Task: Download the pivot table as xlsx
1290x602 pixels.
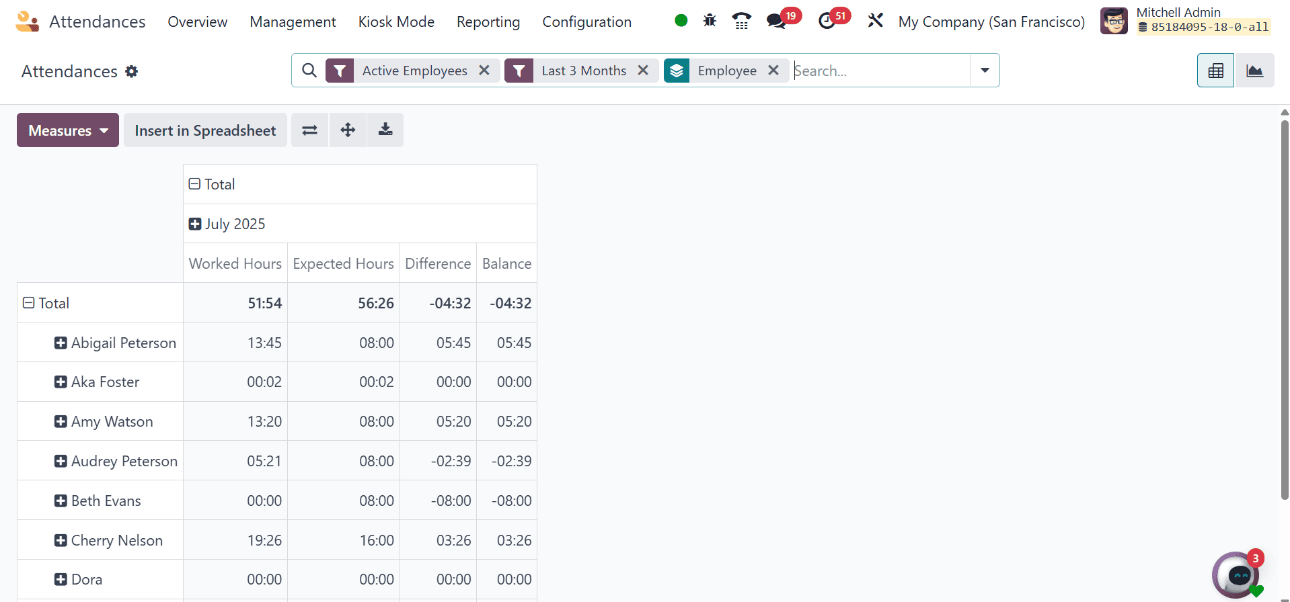Action: click(385, 130)
